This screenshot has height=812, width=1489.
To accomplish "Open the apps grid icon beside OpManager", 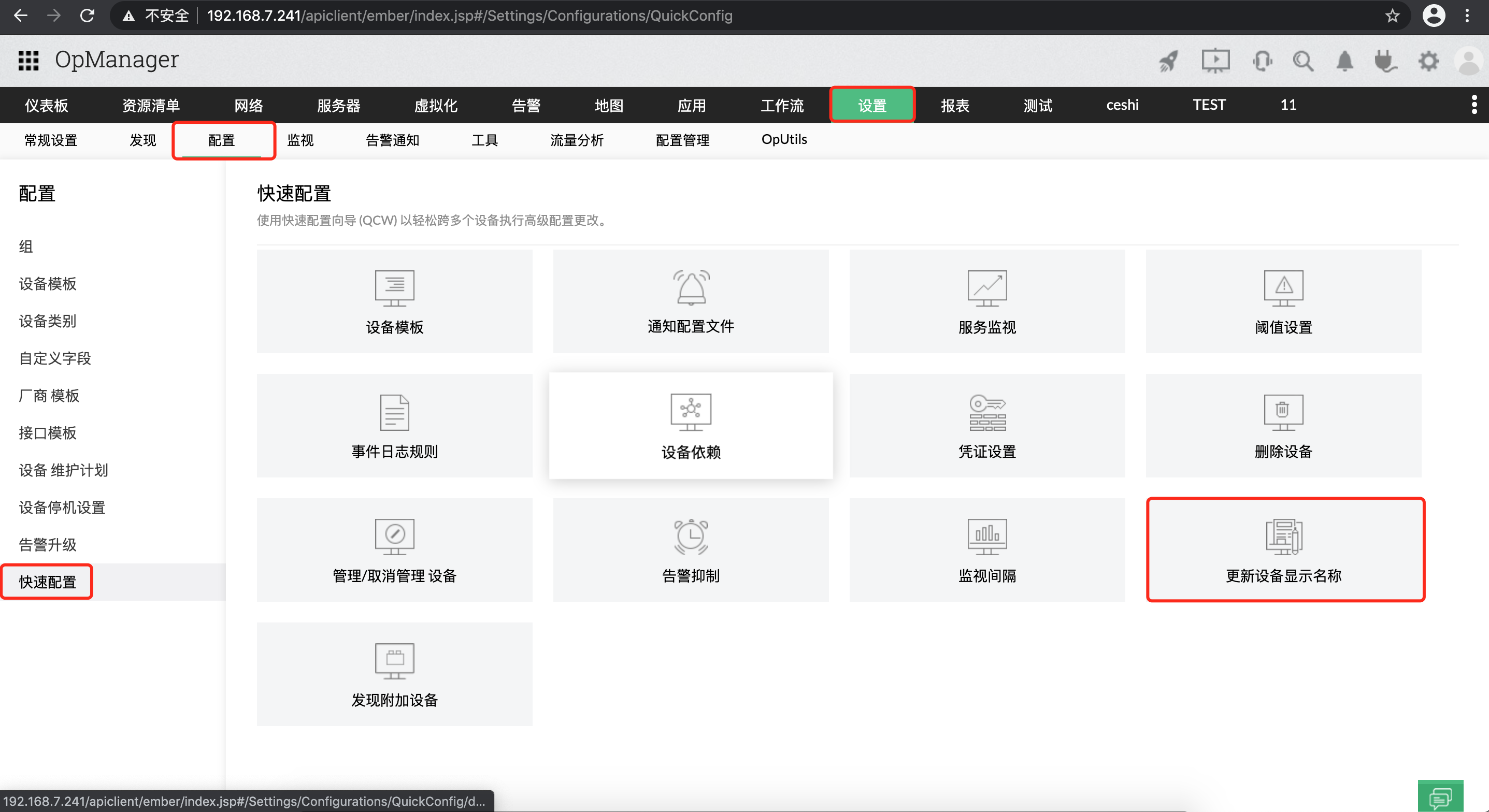I will tap(28, 60).
